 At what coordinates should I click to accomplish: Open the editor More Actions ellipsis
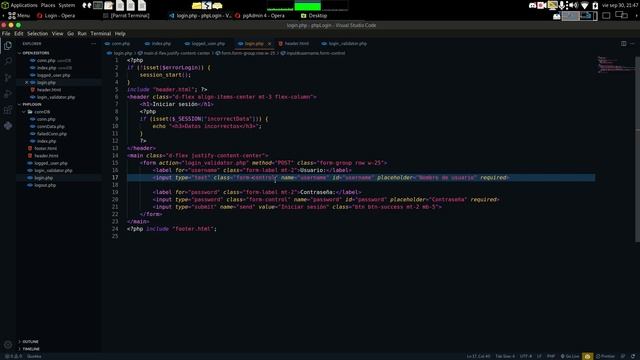pyautogui.click(x=632, y=43)
